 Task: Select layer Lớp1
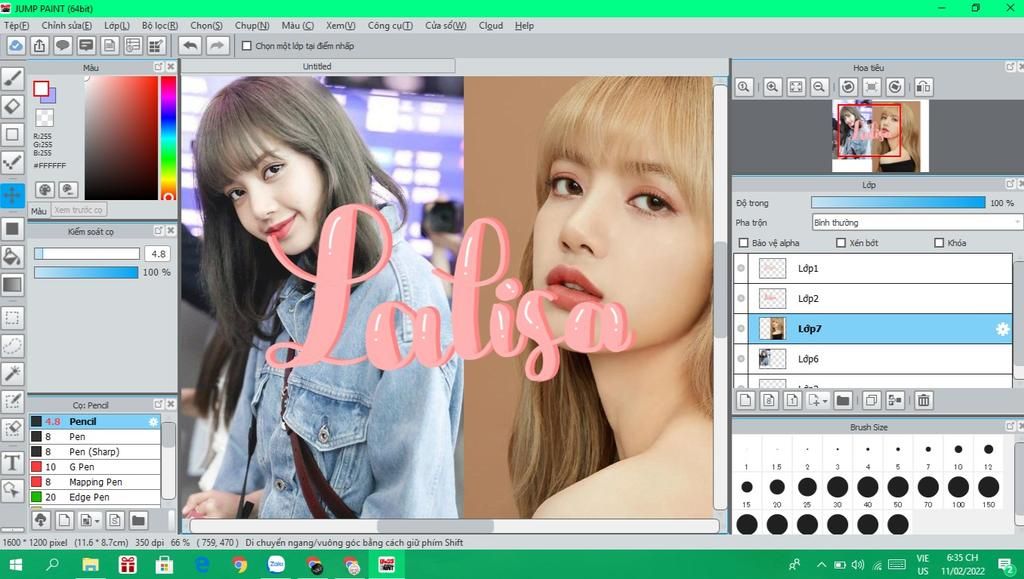873,268
